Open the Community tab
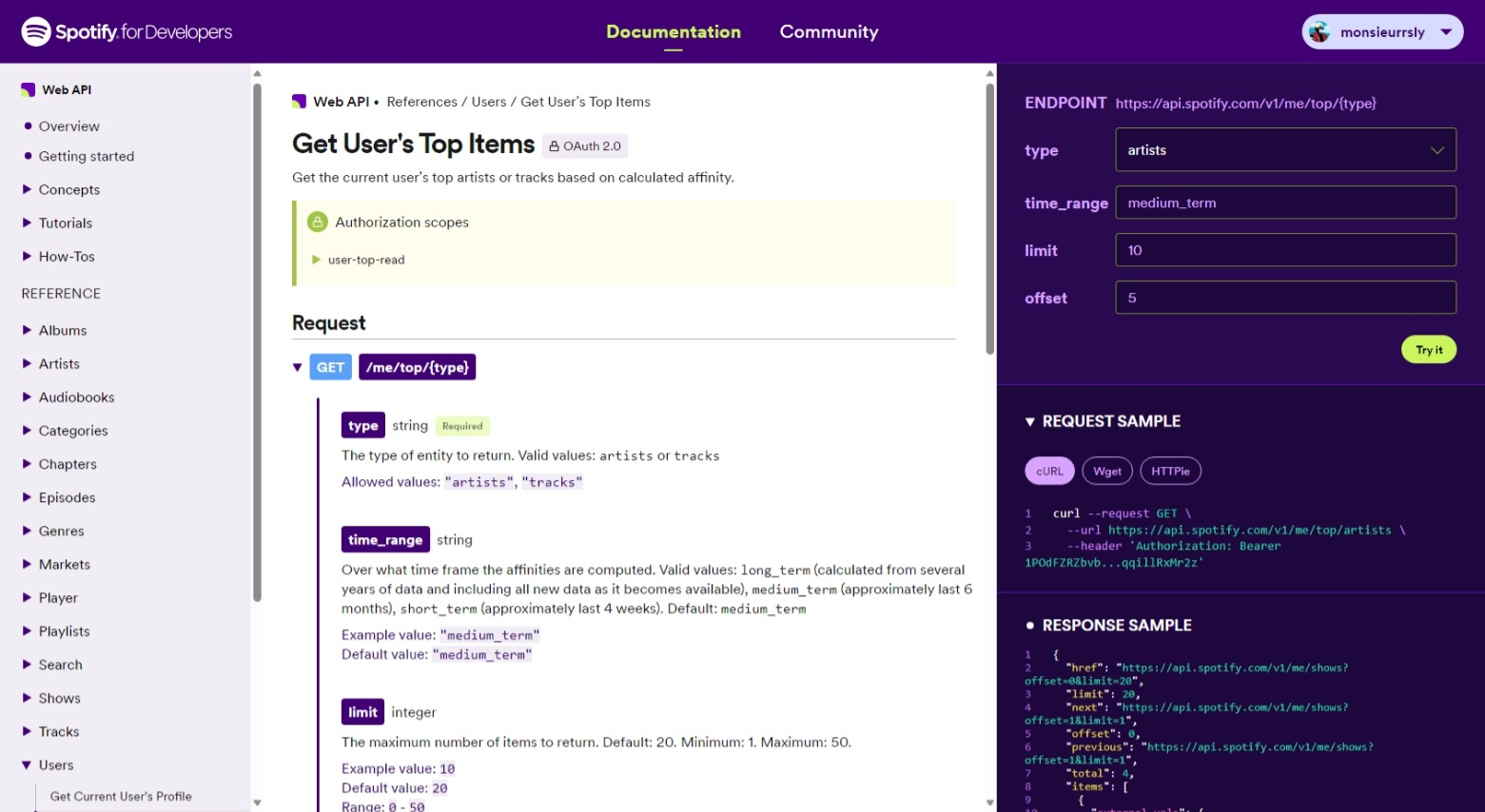Screen dimensions: 1485x812 (x=829, y=31)
